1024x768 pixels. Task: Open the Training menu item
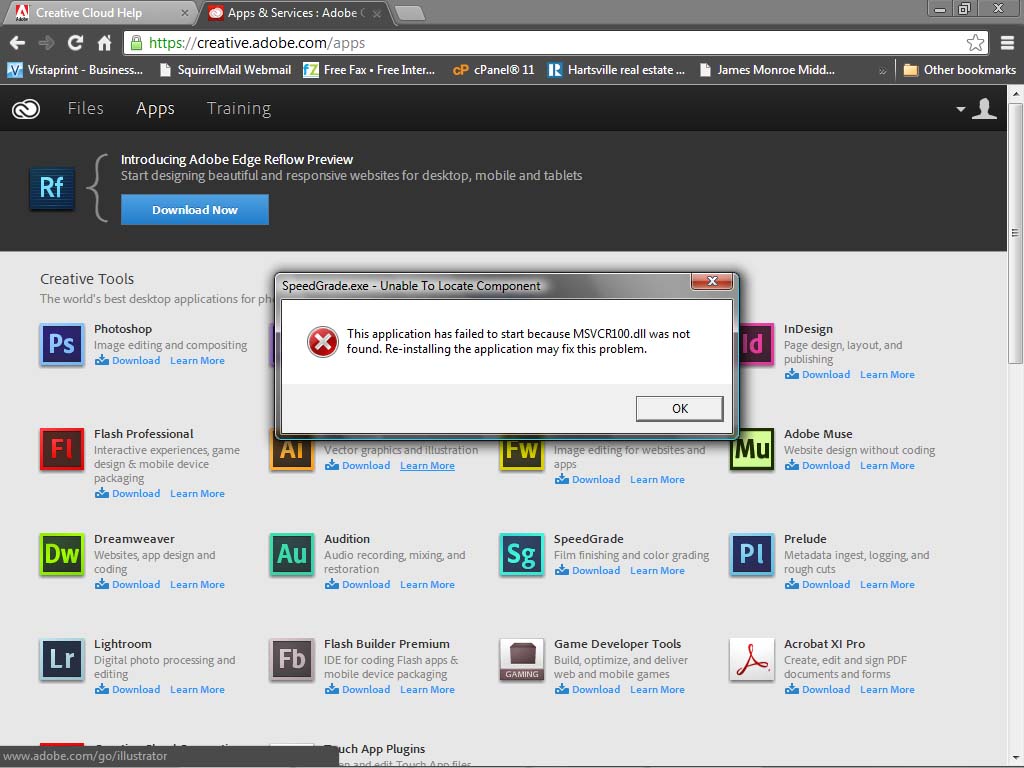click(238, 108)
